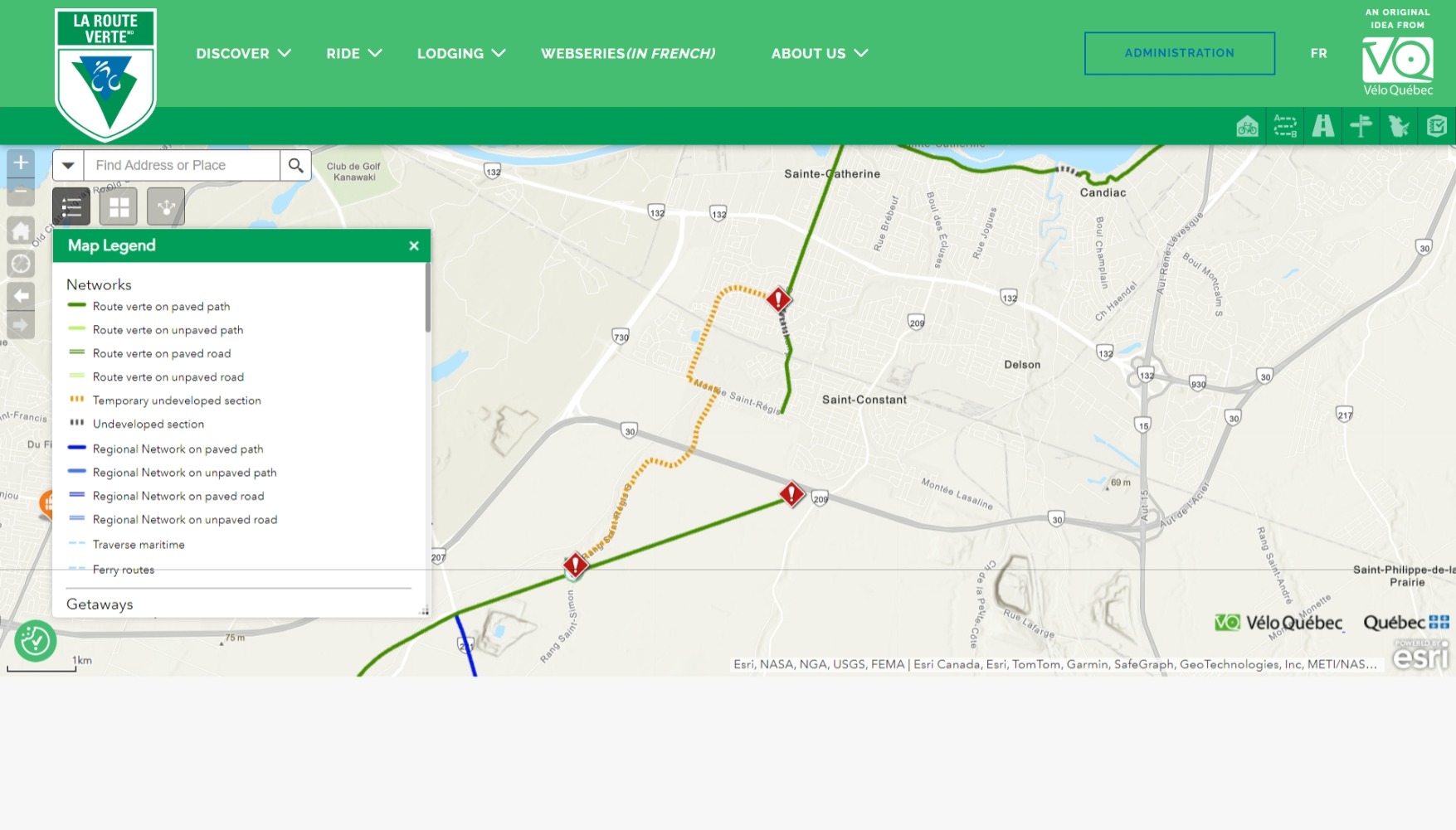Reset map to default home extent

pyautogui.click(x=21, y=231)
